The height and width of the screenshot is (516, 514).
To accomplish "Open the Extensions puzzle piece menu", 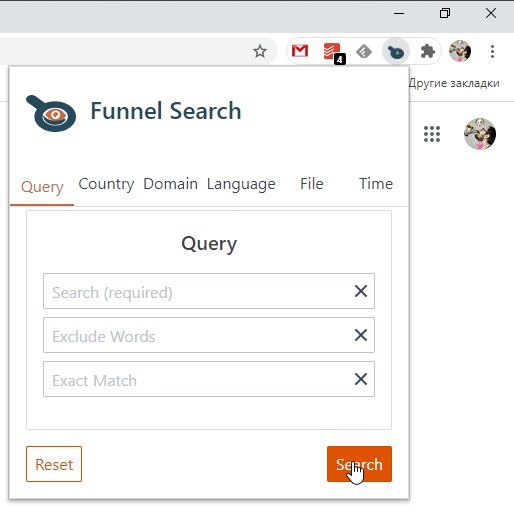I will coord(428,52).
